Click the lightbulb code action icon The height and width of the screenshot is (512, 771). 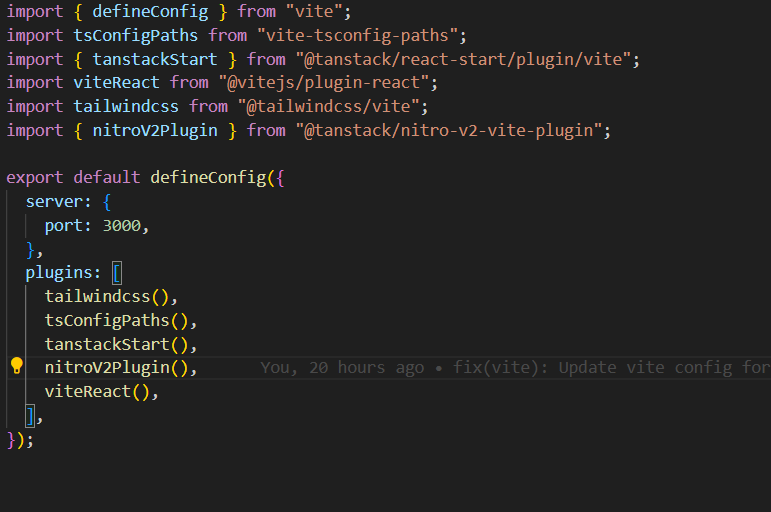tap(17, 365)
